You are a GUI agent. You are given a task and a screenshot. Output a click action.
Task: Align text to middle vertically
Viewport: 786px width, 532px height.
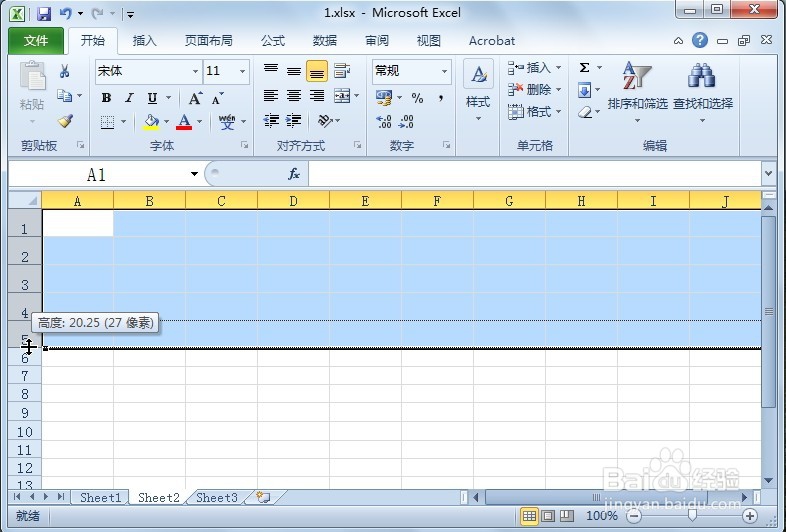(x=294, y=71)
